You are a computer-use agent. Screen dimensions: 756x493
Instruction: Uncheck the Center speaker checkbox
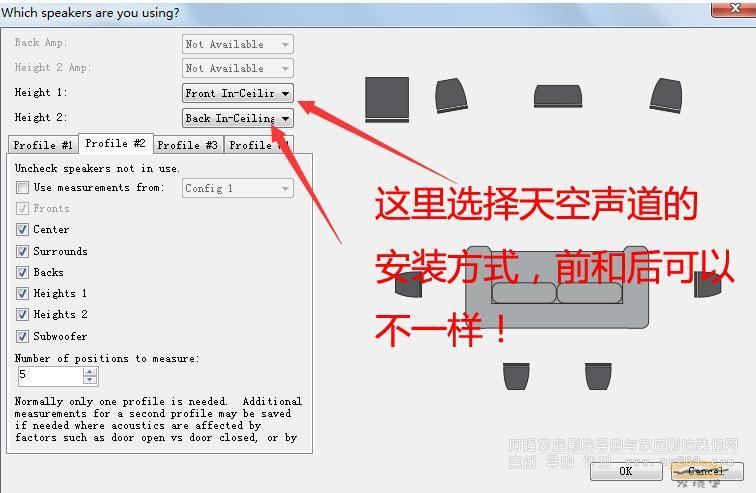[x=22, y=229]
